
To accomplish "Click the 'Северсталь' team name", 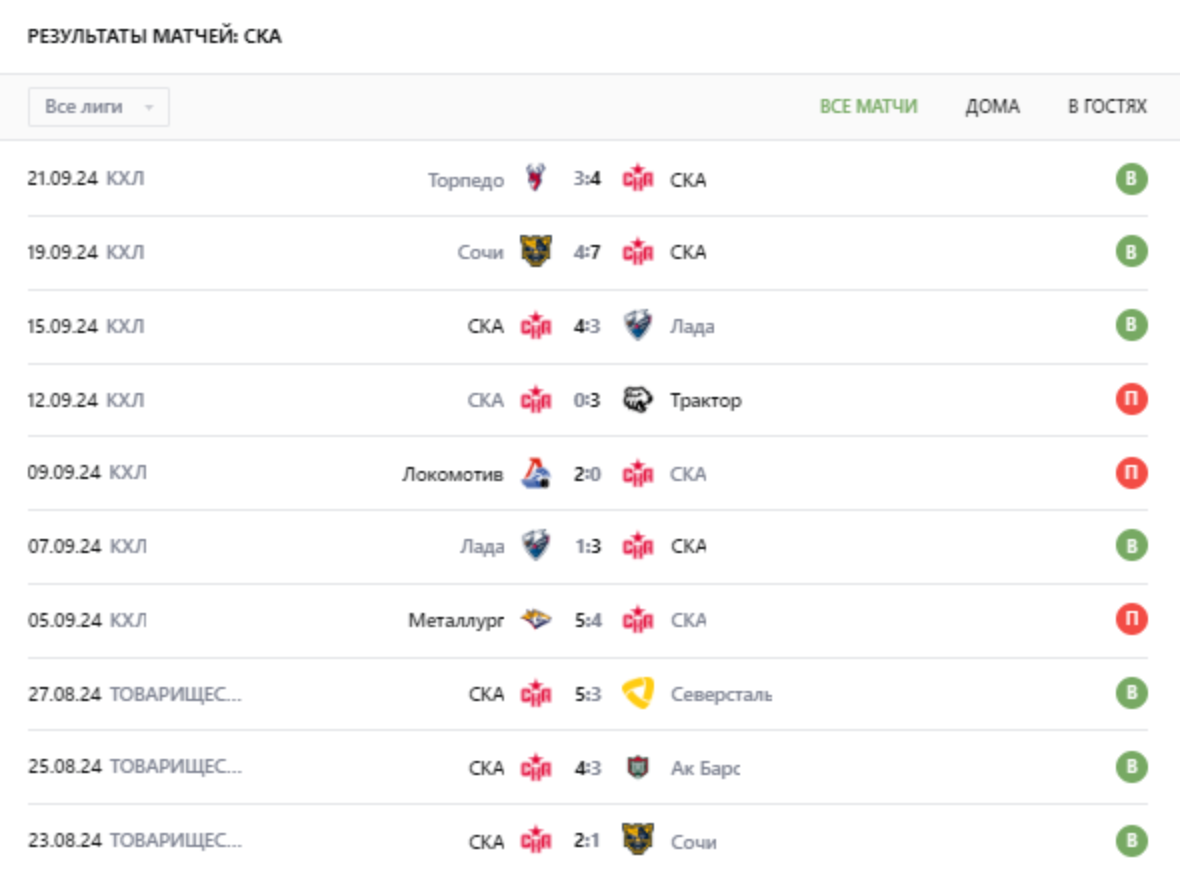I will click(720, 695).
